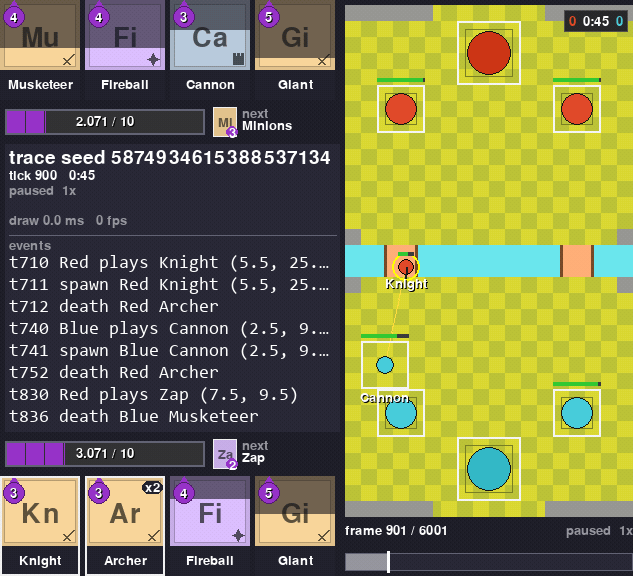Viewport: 633px width, 576px height.
Task: Click the right bridge over the river
Action: pyautogui.click(x=577, y=261)
